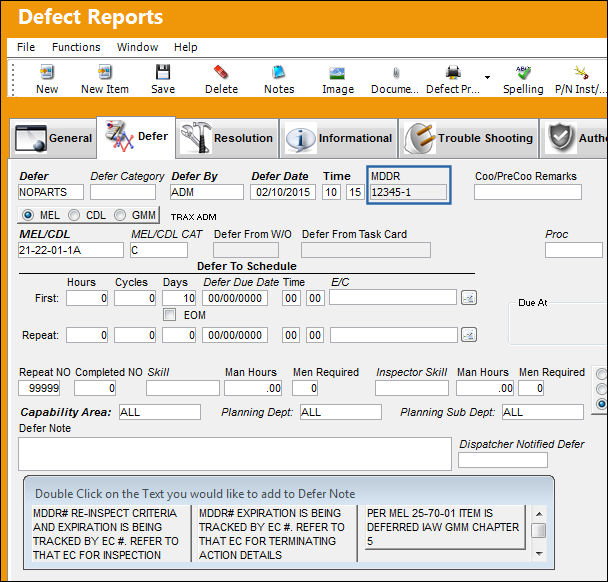The height and width of the screenshot is (582, 608).
Task: Click the P/N Inst toolbar icon
Action: point(581,73)
